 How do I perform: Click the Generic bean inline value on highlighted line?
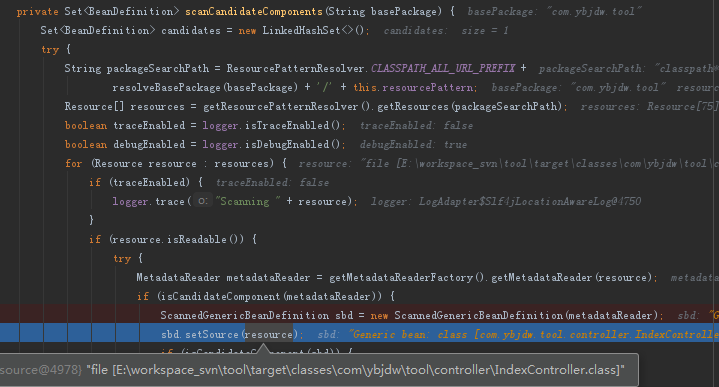[x=533, y=335]
